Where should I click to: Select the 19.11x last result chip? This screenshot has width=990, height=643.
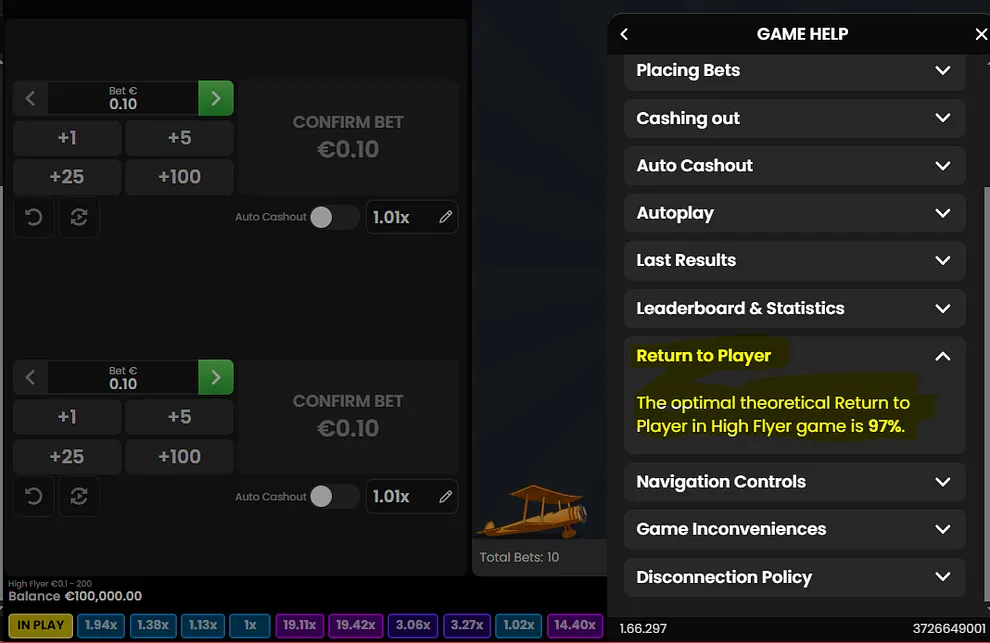(299, 625)
